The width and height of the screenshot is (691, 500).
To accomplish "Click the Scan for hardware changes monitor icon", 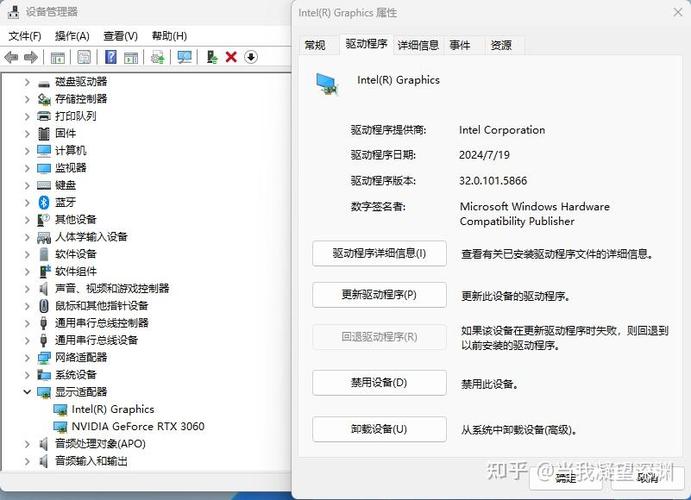I will click(x=184, y=57).
